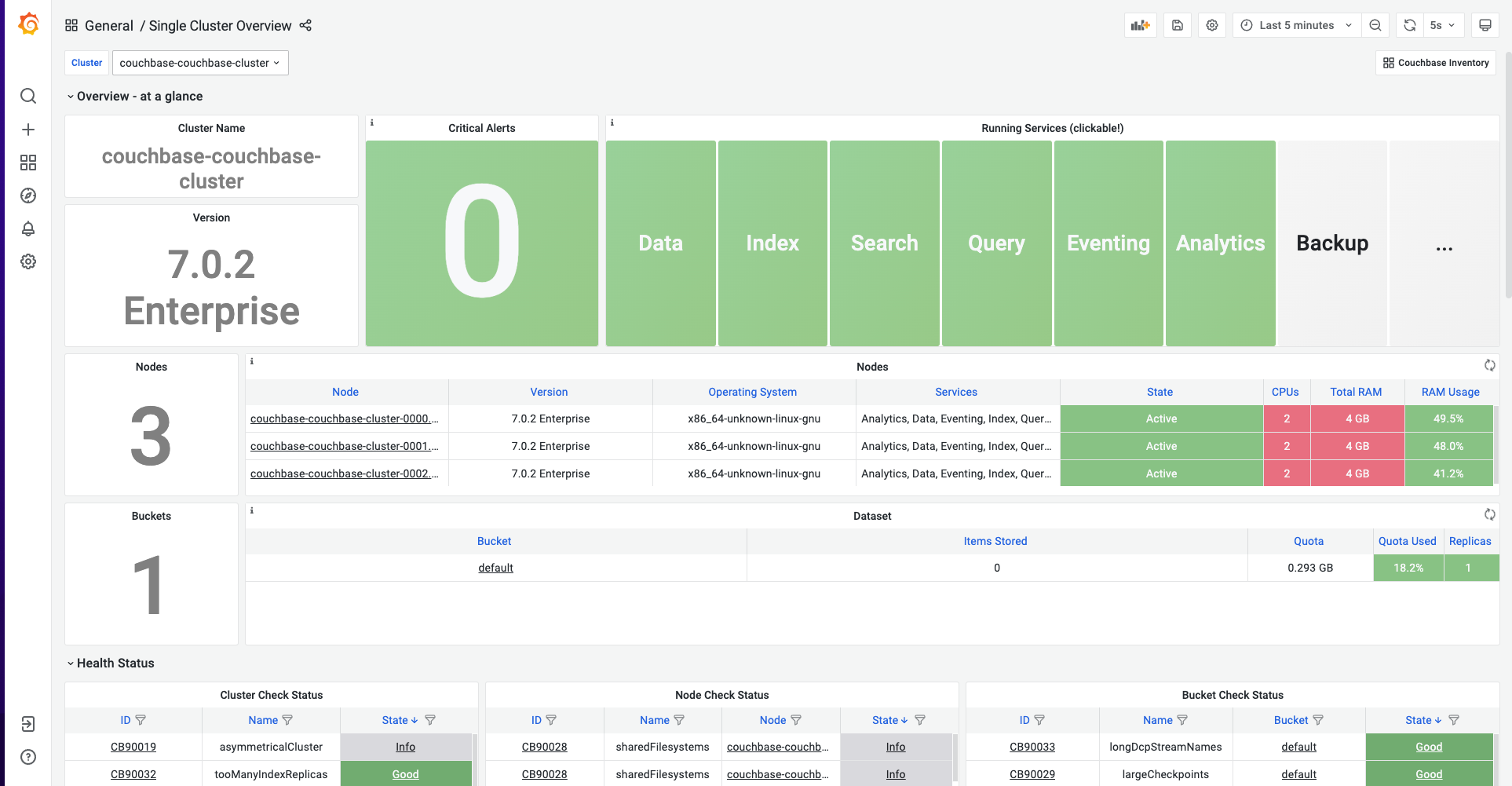1512x786 pixels.
Task: Open the Backup service tile
Action: click(1332, 243)
